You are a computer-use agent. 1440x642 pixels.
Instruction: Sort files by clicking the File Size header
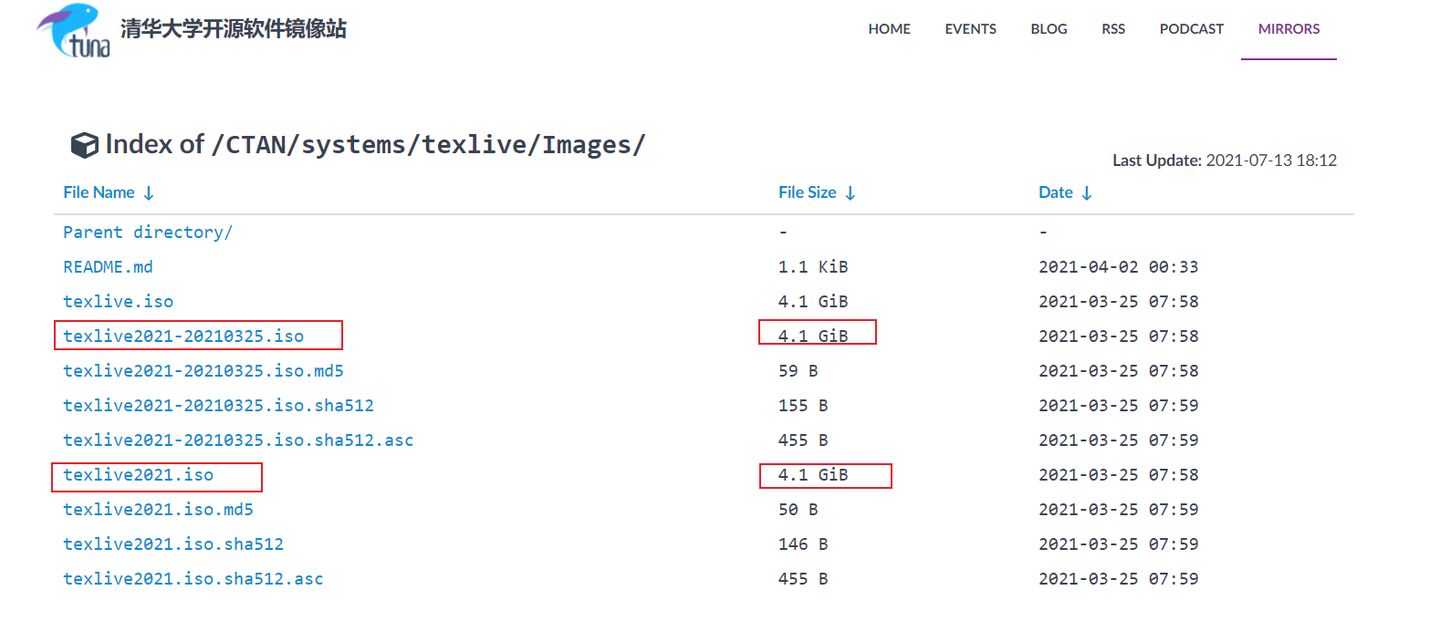point(806,192)
